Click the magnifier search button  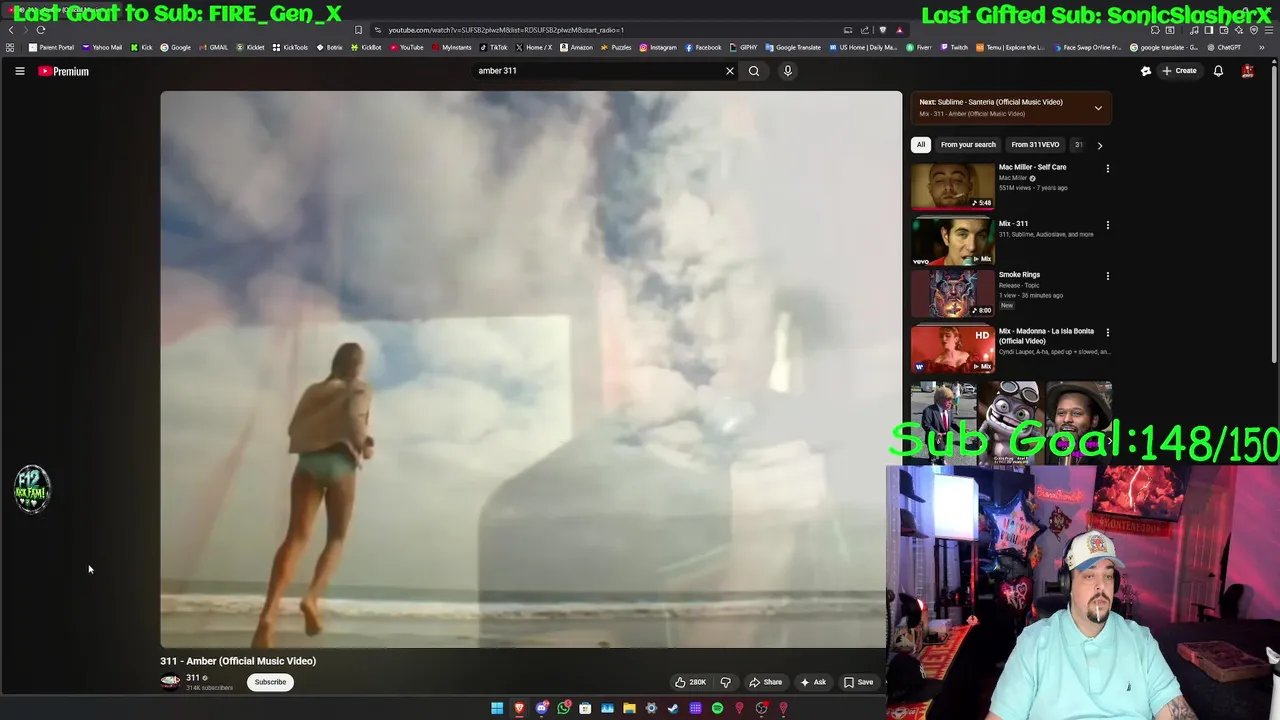[x=754, y=71]
